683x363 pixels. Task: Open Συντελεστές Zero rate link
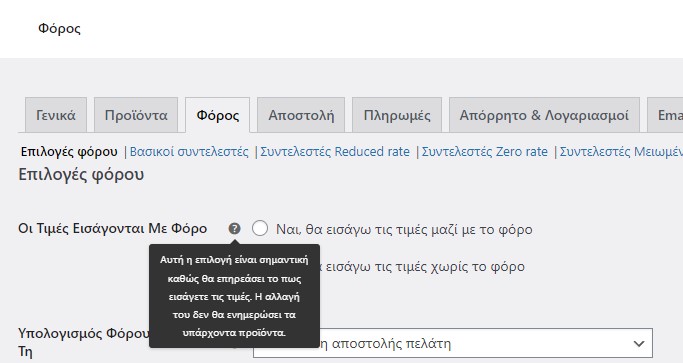(484, 152)
